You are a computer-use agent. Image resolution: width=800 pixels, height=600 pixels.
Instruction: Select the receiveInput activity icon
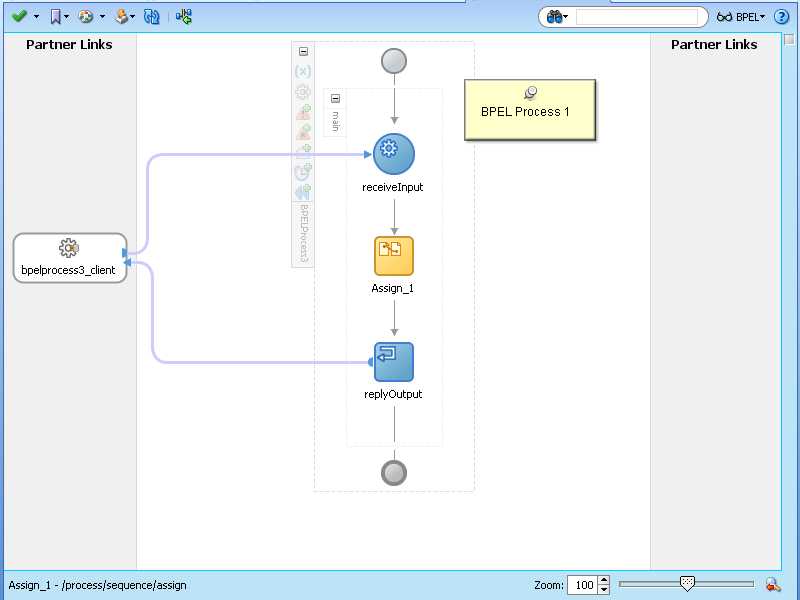(x=393, y=152)
